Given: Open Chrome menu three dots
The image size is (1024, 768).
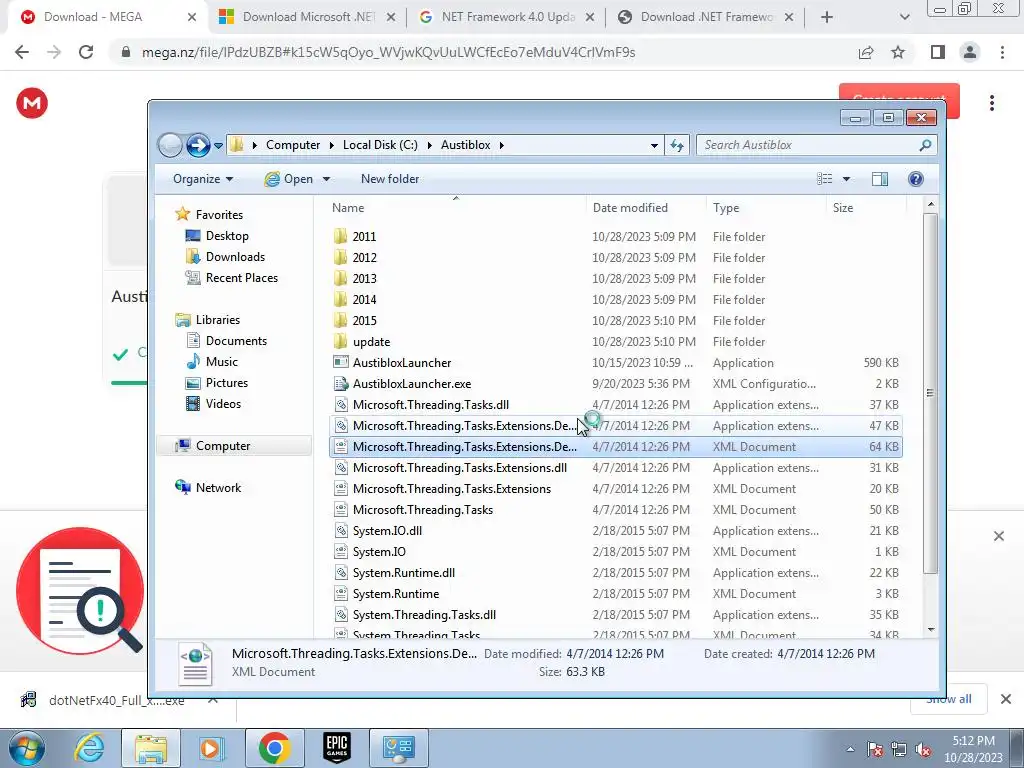Looking at the screenshot, I should [1002, 52].
